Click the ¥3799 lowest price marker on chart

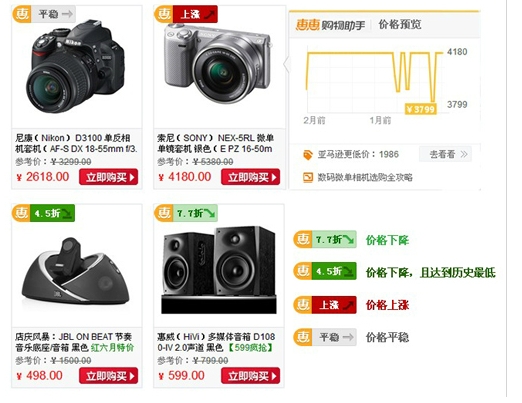(x=421, y=109)
